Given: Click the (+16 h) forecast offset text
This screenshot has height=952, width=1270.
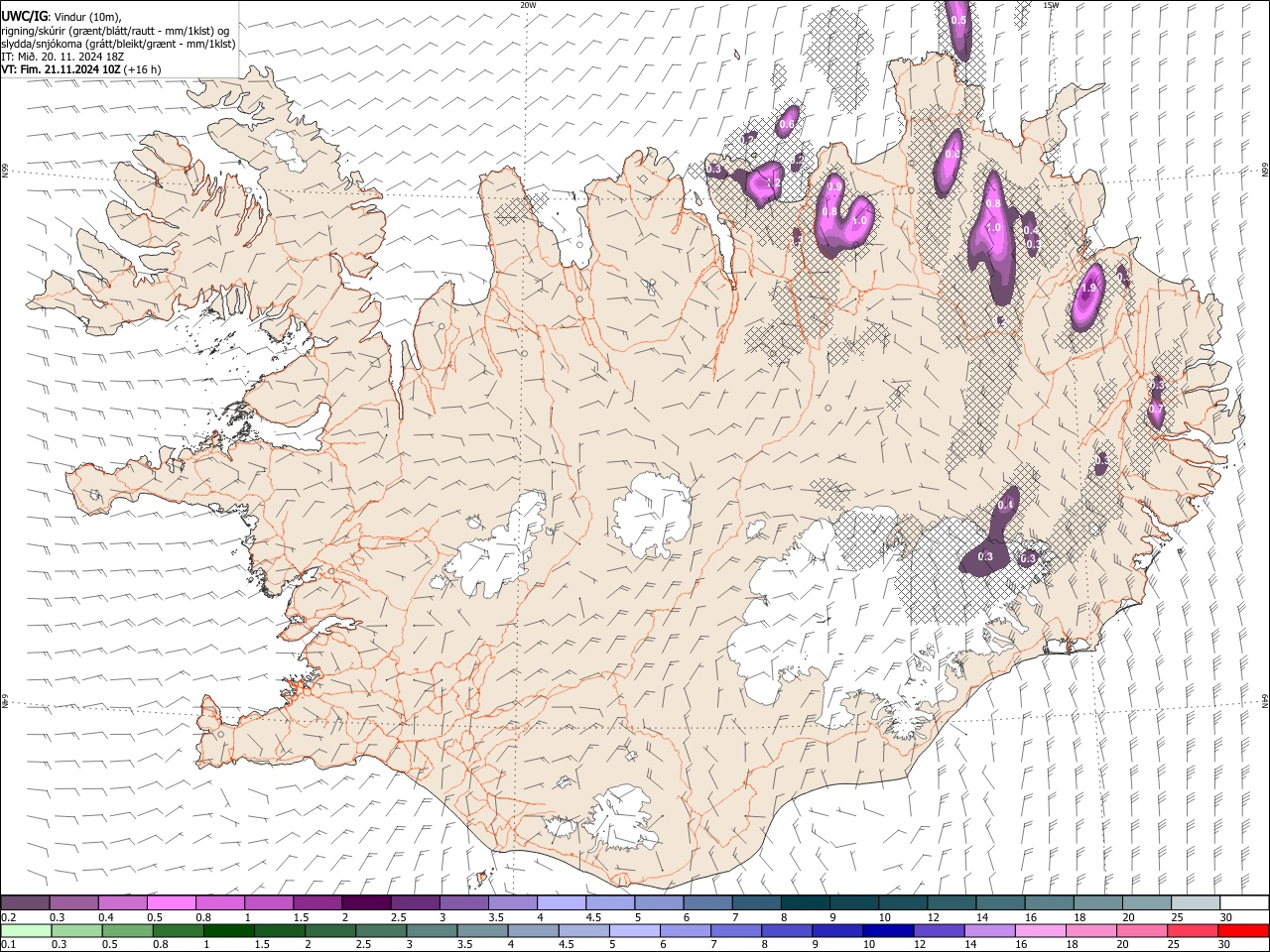Looking at the screenshot, I should point(143,69).
